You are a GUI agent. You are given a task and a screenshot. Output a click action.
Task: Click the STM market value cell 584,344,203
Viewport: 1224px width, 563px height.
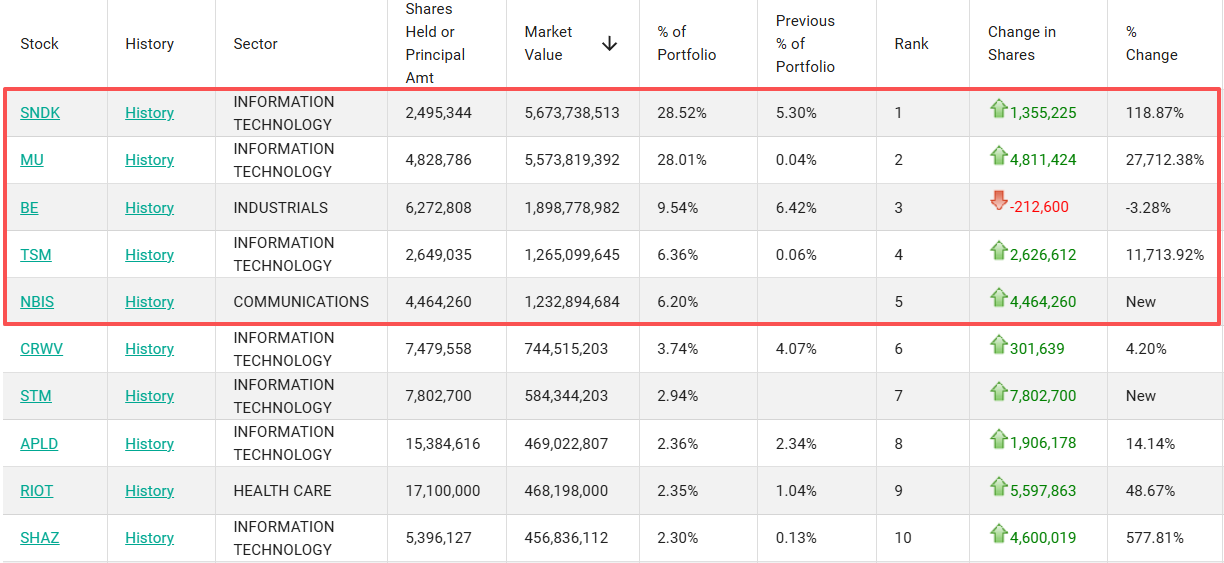click(566, 396)
